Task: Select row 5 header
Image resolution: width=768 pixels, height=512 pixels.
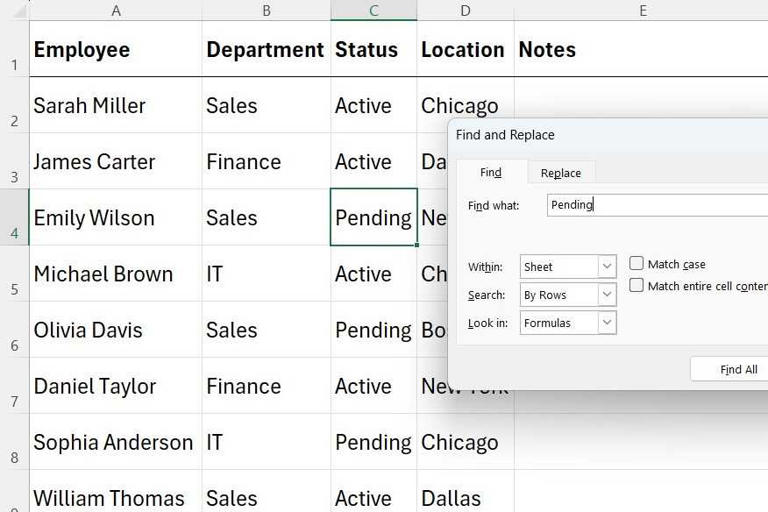Action: tap(15, 273)
